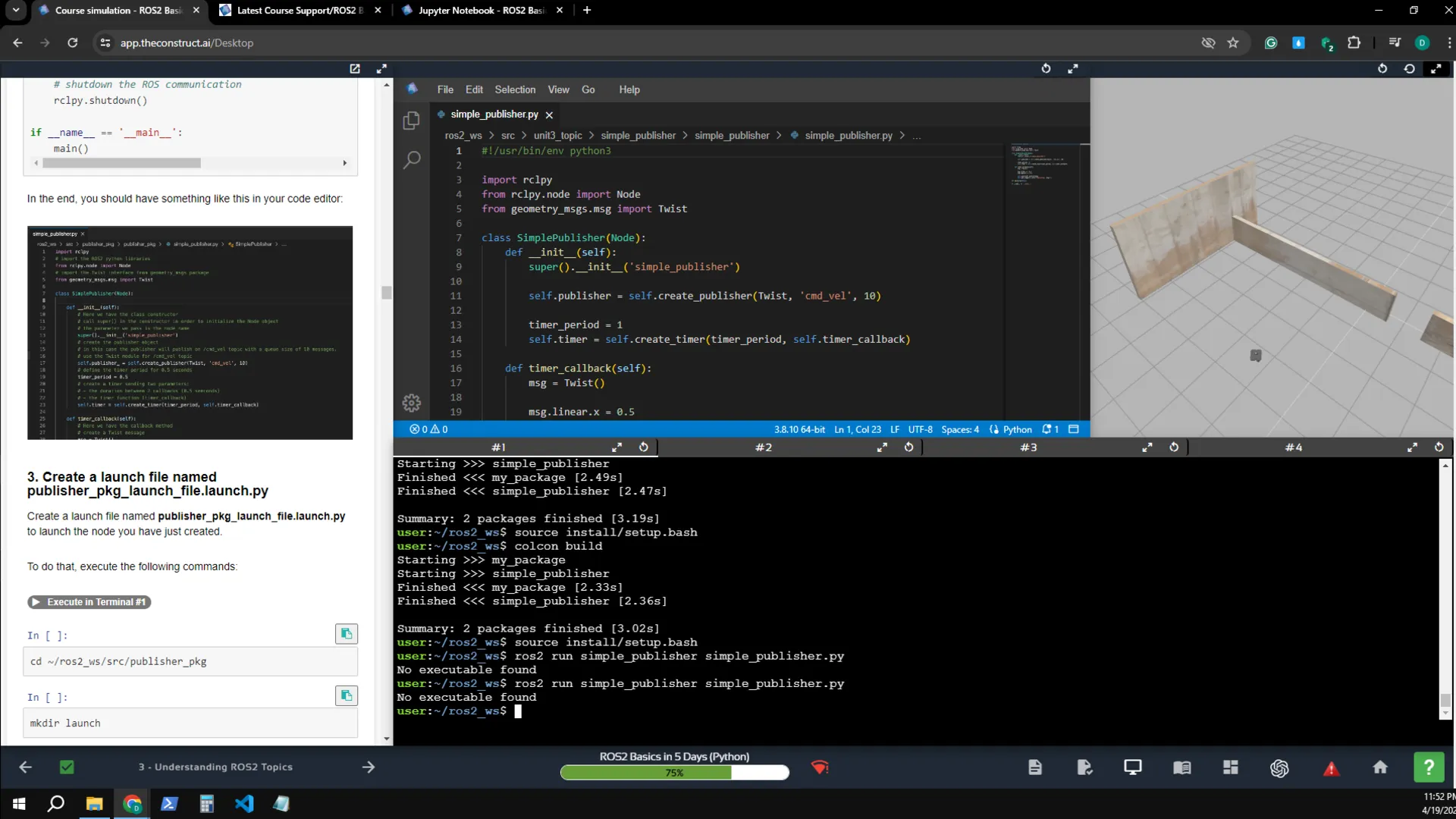Open the tab search dropdown in Chrome
Viewport: 1456px width, 819px height.
[x=16, y=10]
